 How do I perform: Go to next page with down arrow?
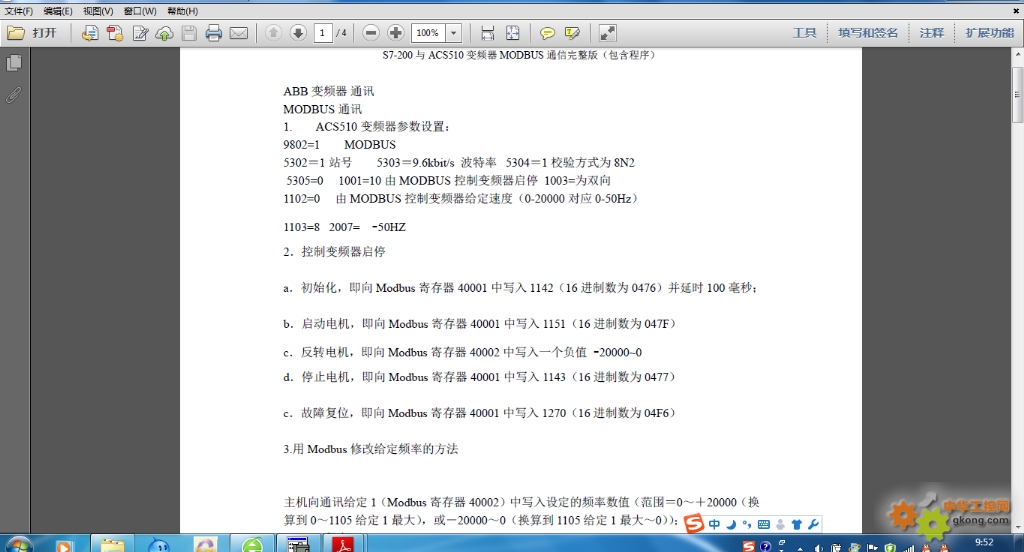298,33
